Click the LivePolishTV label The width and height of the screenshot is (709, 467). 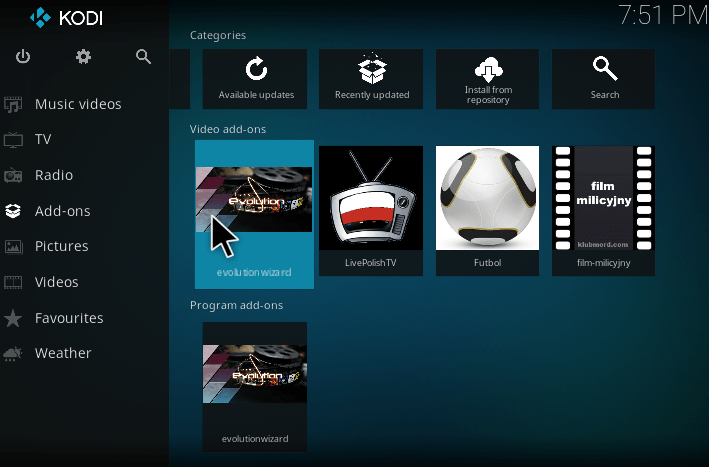(x=371, y=263)
